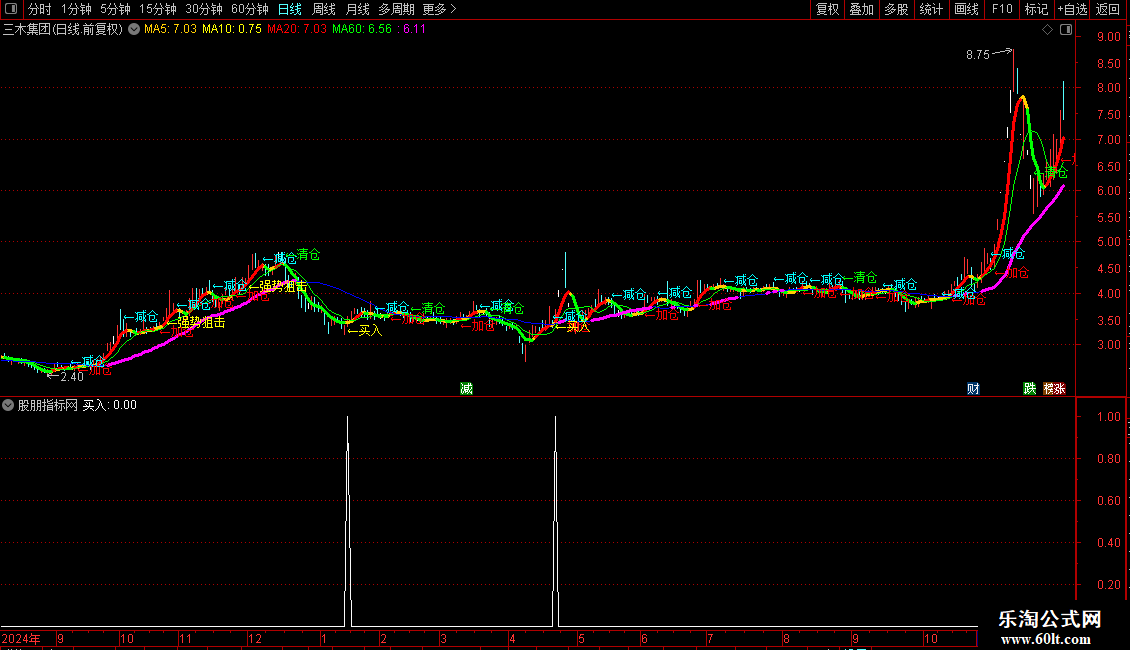Select the 1分钟 period tab

76,9
